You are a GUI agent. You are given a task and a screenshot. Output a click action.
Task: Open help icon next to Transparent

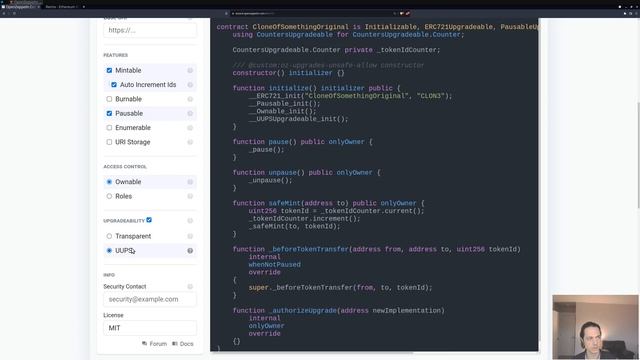(x=190, y=236)
